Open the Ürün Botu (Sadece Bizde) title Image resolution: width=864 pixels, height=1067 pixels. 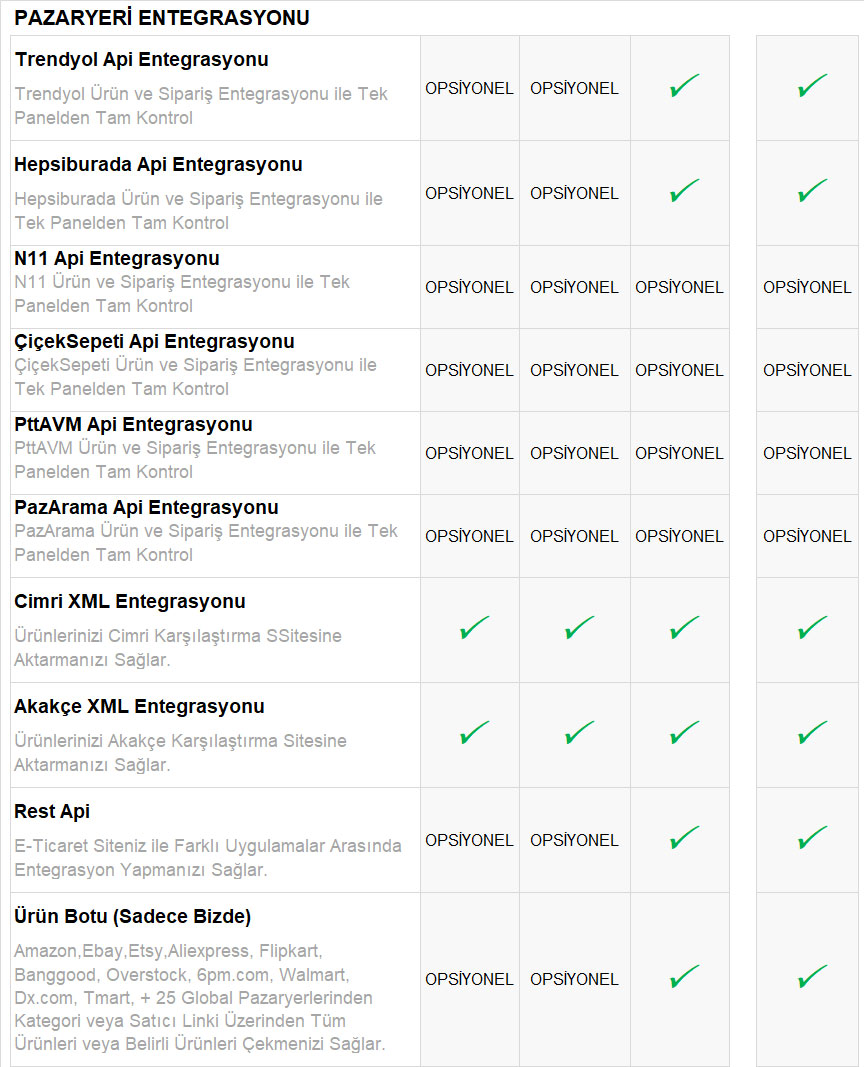pyautogui.click(x=132, y=917)
